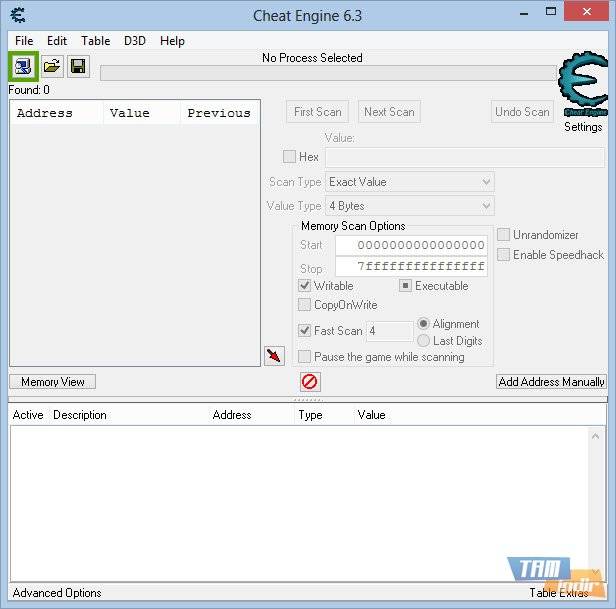Enable Speedhack checkbox
Viewport: 616px width, 609px height.
click(504, 255)
